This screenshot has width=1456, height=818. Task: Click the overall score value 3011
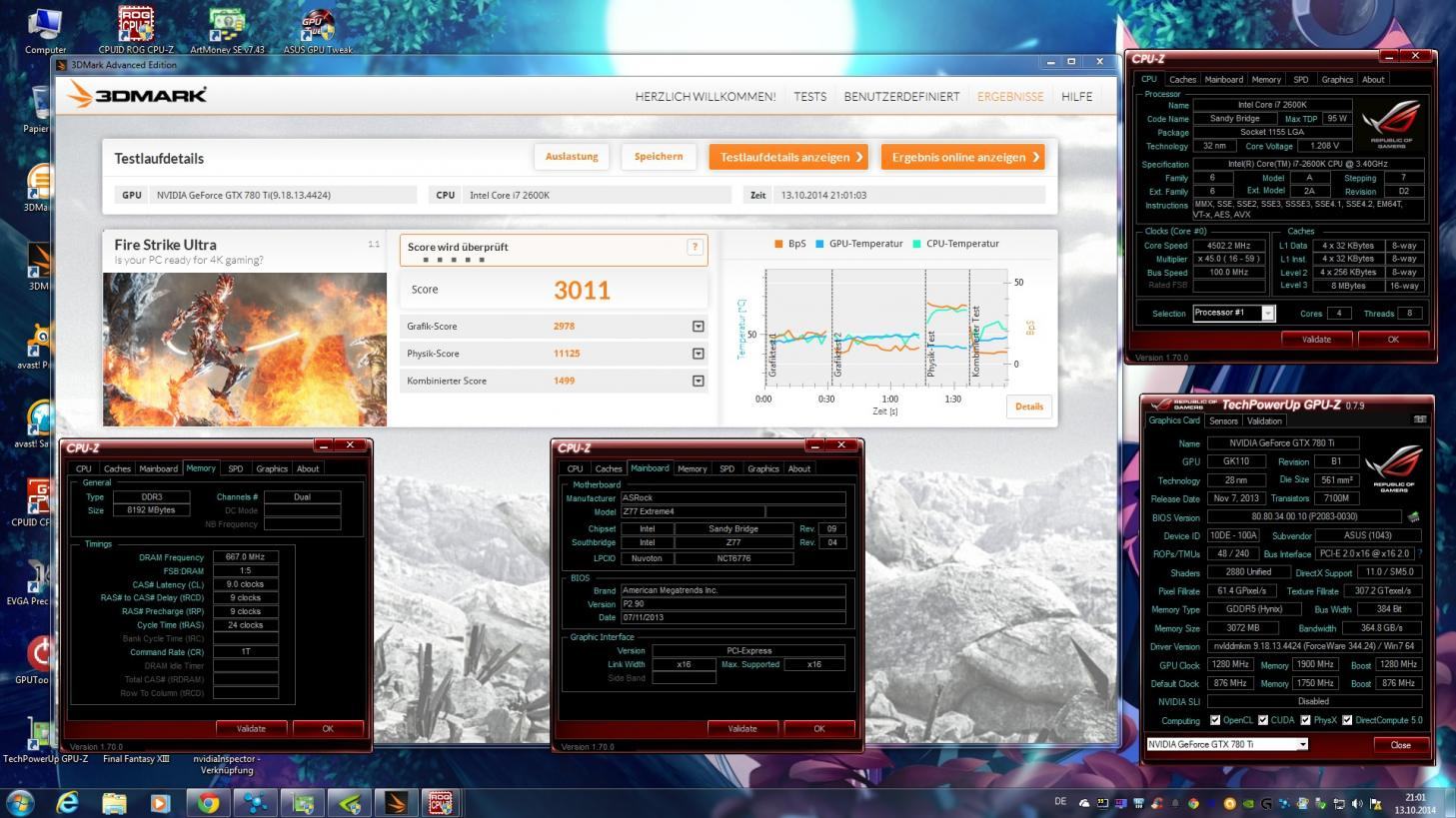tap(582, 291)
